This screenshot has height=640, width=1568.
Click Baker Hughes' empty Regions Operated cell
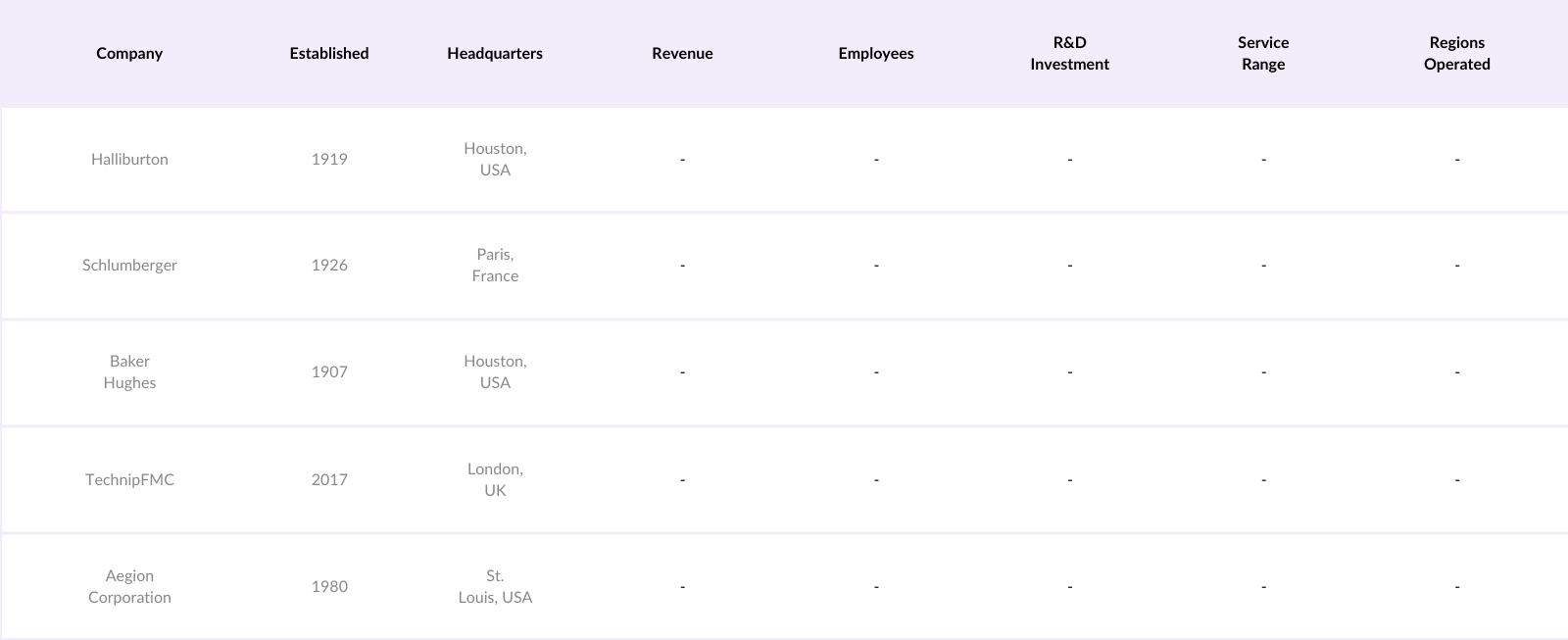(1457, 372)
